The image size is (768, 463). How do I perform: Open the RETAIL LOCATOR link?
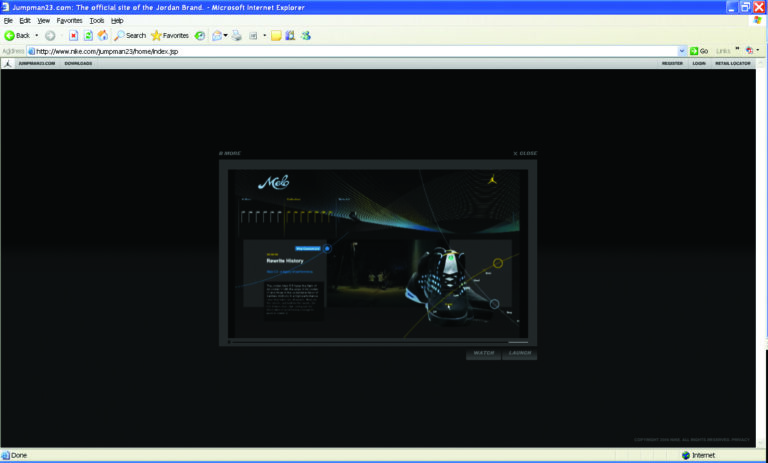(732, 63)
